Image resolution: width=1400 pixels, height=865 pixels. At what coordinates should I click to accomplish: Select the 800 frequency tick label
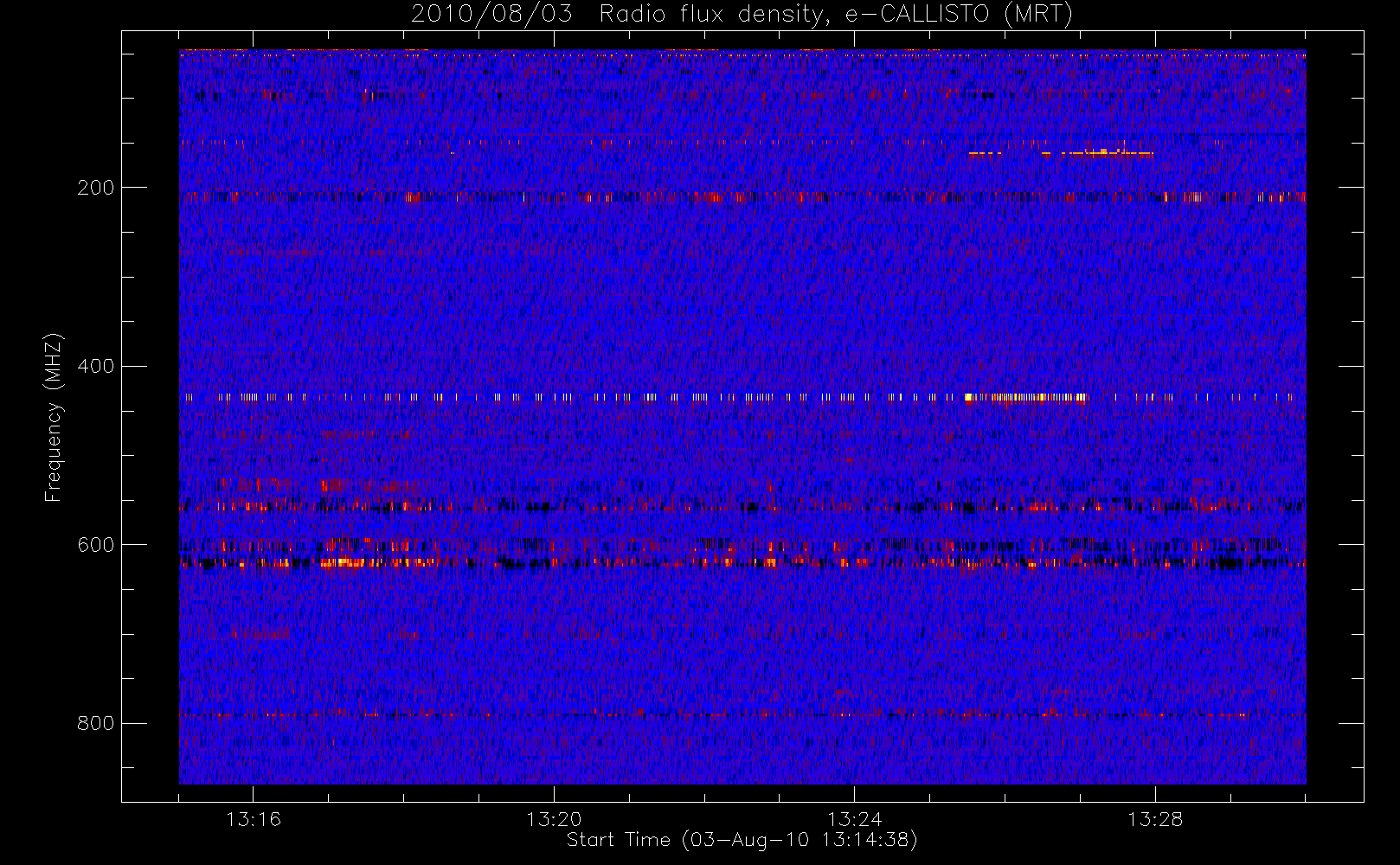[95, 723]
